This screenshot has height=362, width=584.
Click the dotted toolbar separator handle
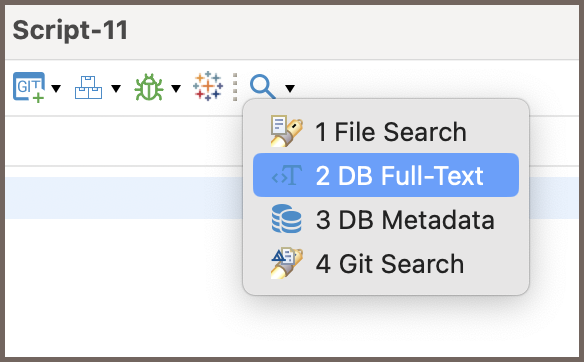(x=235, y=87)
